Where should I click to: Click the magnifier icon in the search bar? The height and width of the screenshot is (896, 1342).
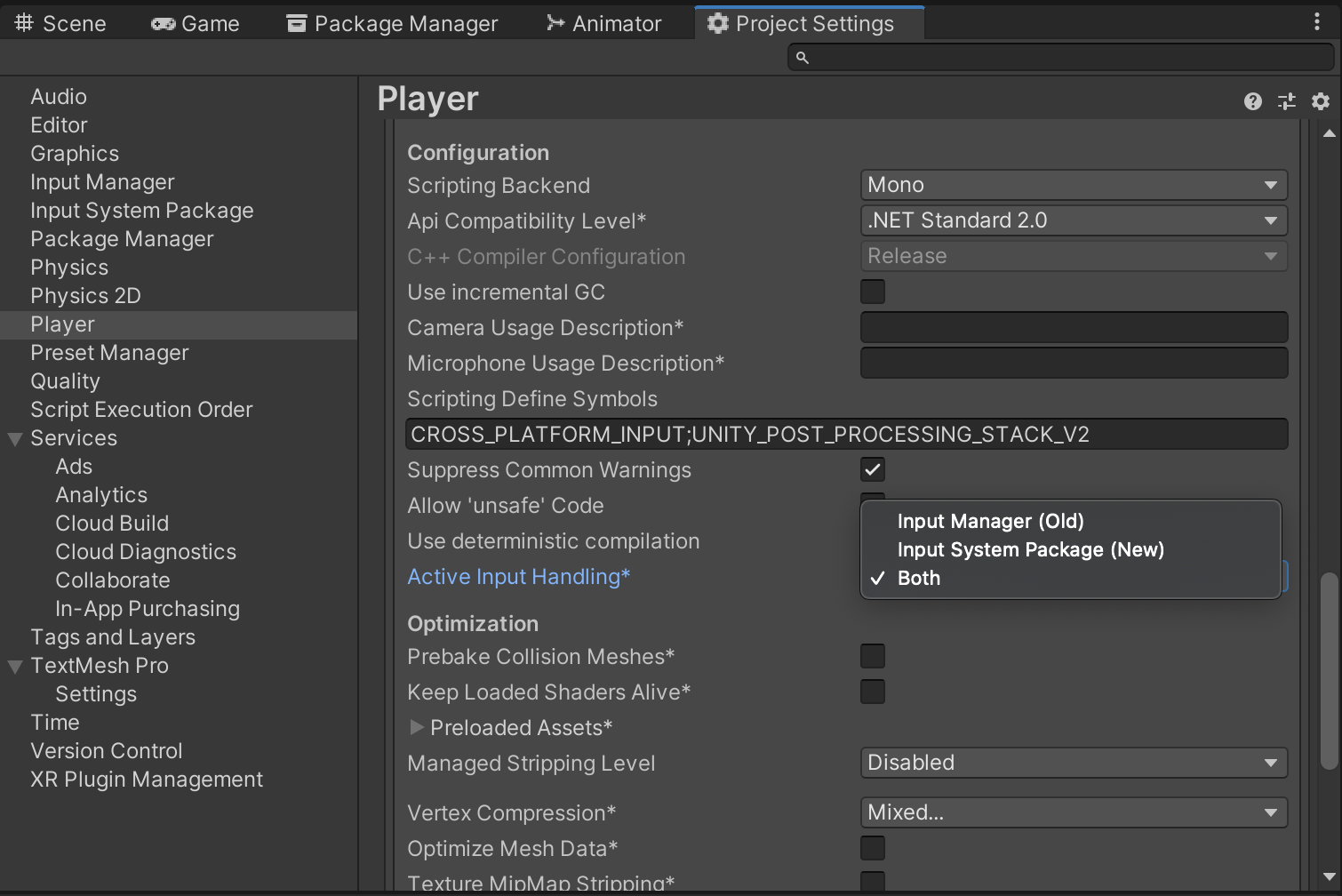click(803, 57)
